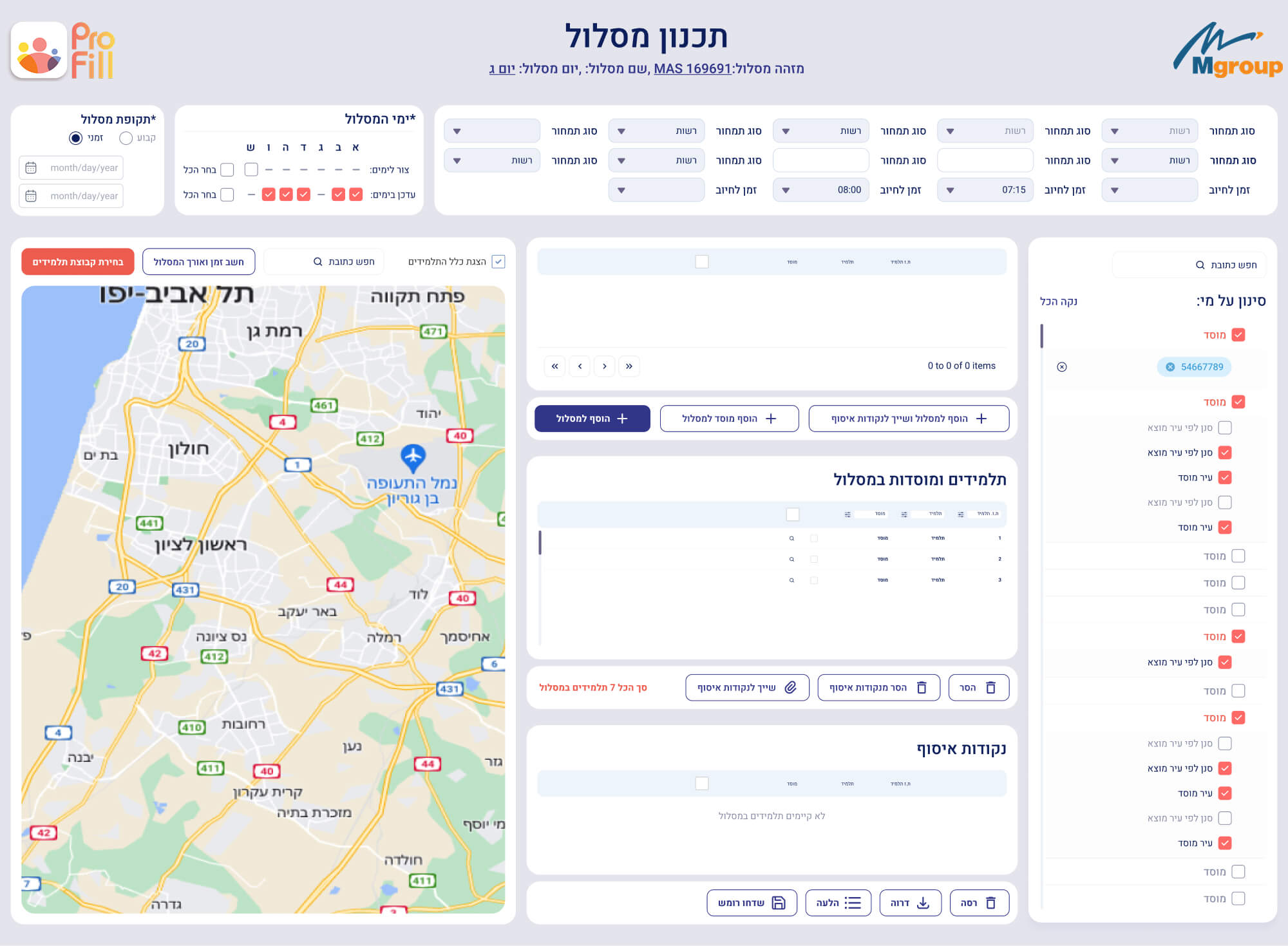This screenshot has width=1288, height=946.
Task: Click the save floppy-disk icon in bottom toolbar
Action: (779, 903)
